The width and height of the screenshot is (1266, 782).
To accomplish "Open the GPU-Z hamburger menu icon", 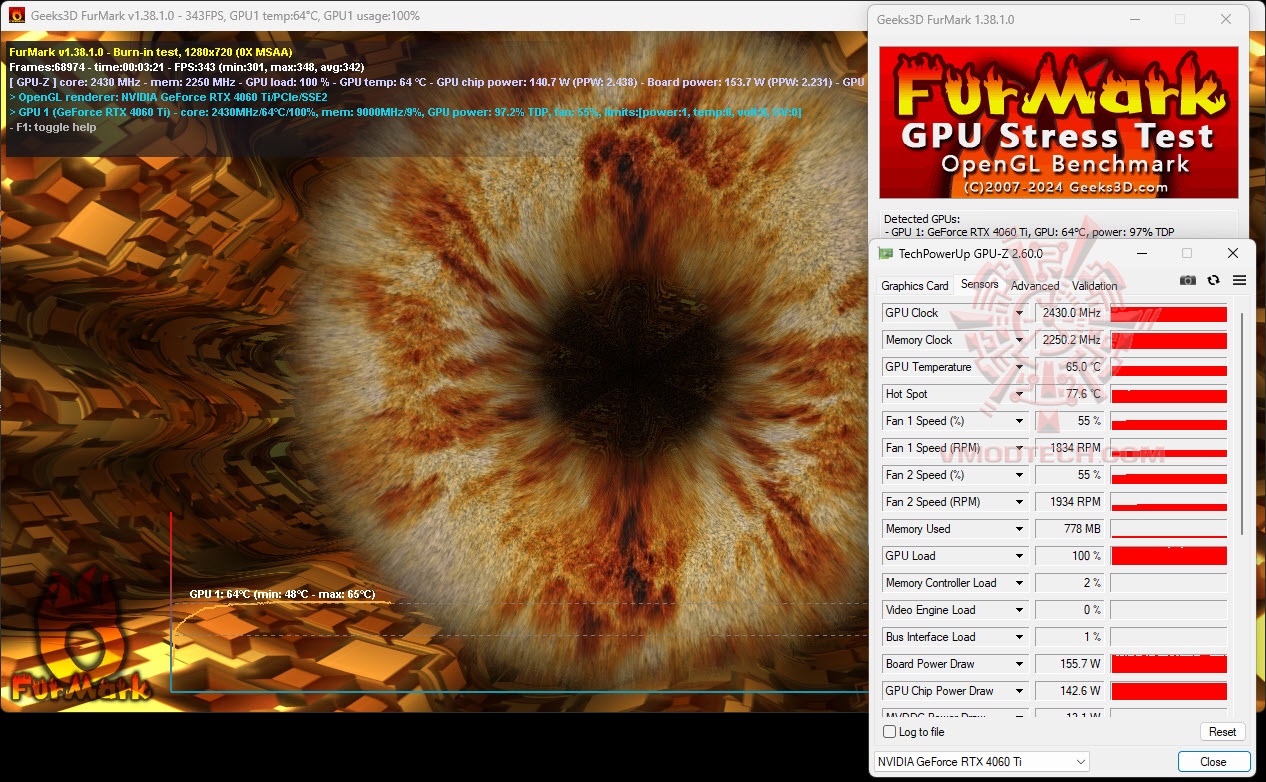I will click(x=1239, y=281).
